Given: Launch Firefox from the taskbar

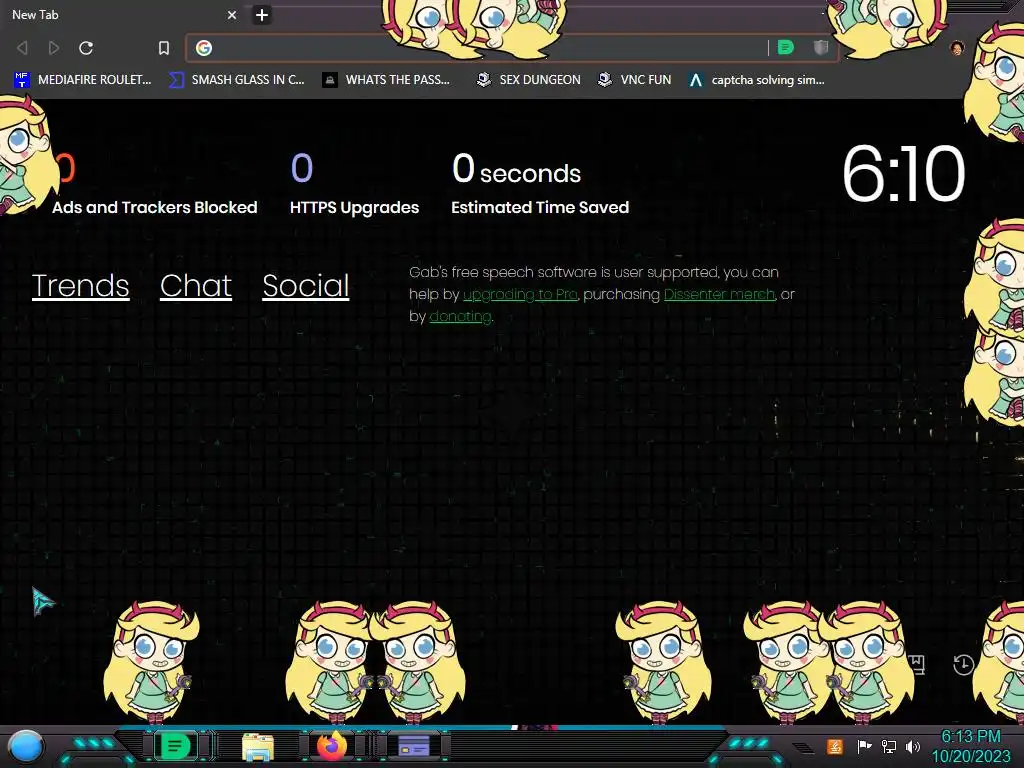Looking at the screenshot, I should point(332,746).
